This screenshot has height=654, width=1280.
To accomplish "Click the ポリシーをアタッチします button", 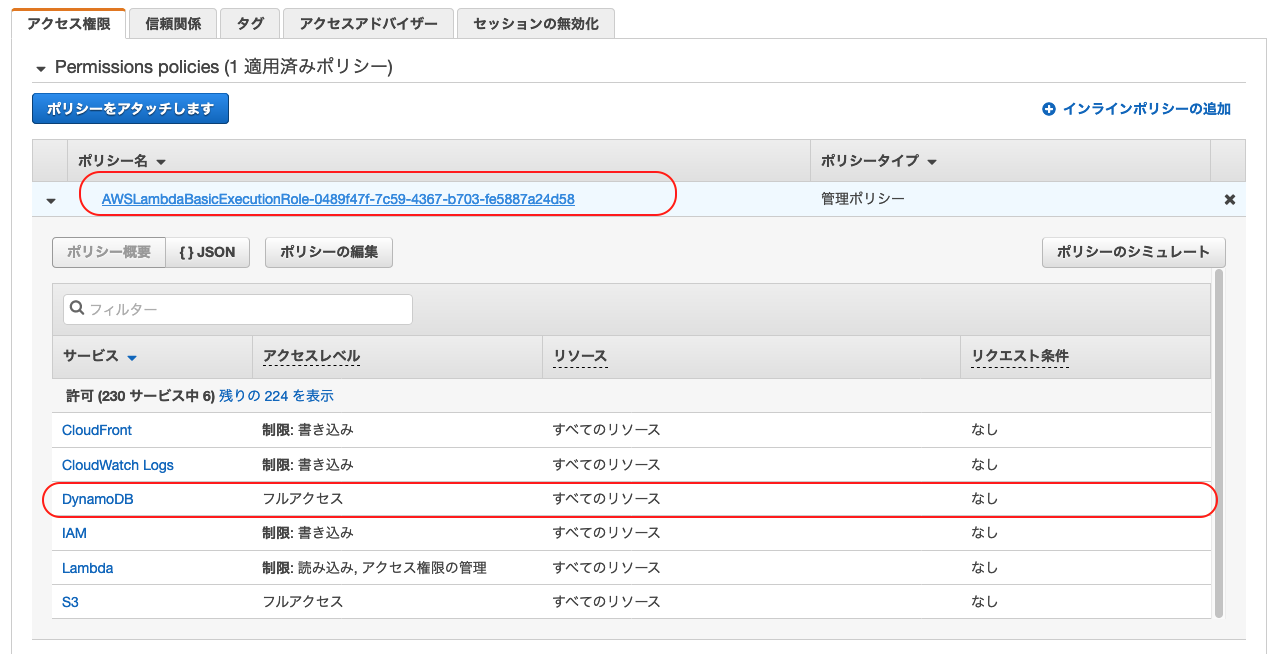I will [x=130, y=108].
